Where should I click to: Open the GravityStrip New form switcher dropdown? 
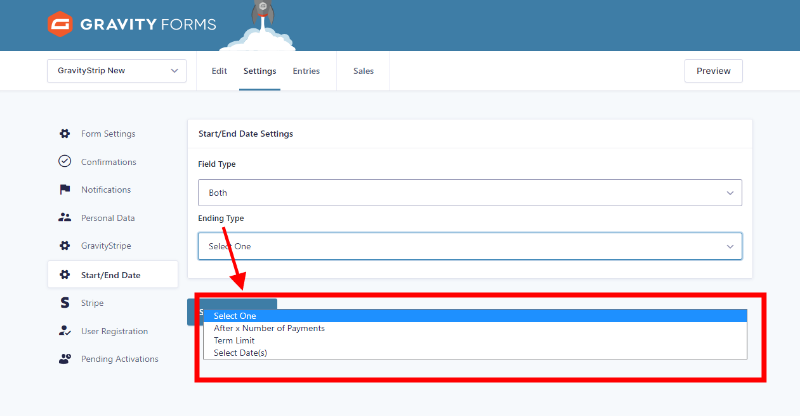click(x=117, y=71)
